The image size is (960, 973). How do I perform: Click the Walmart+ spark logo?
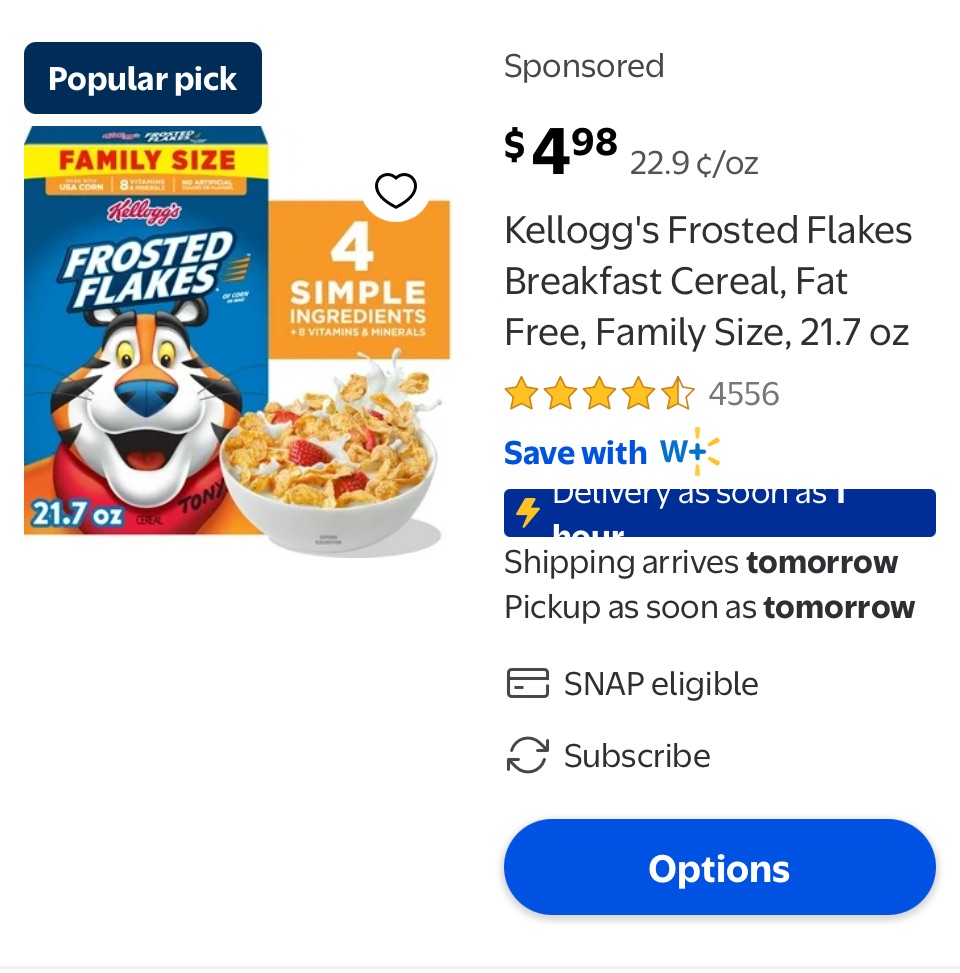tap(691, 452)
